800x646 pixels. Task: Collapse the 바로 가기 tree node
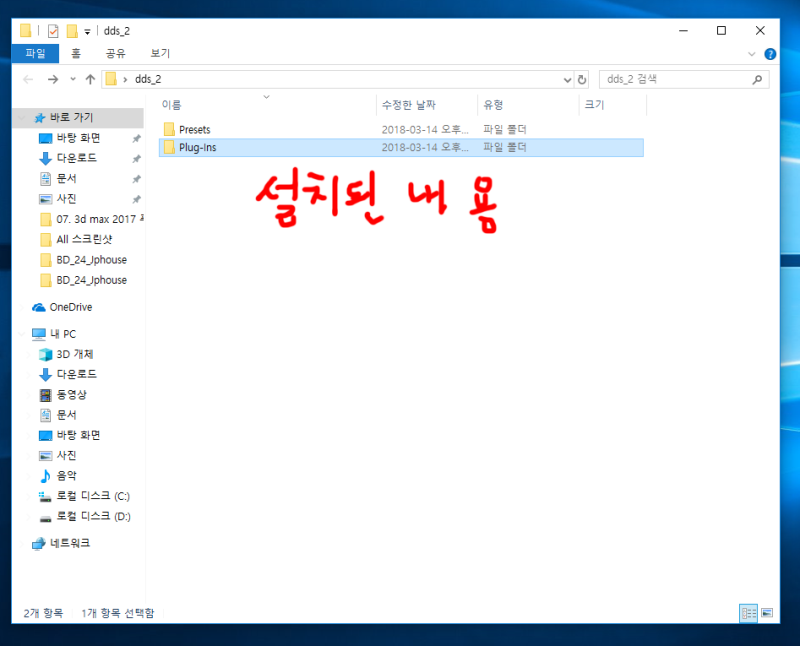click(21, 118)
